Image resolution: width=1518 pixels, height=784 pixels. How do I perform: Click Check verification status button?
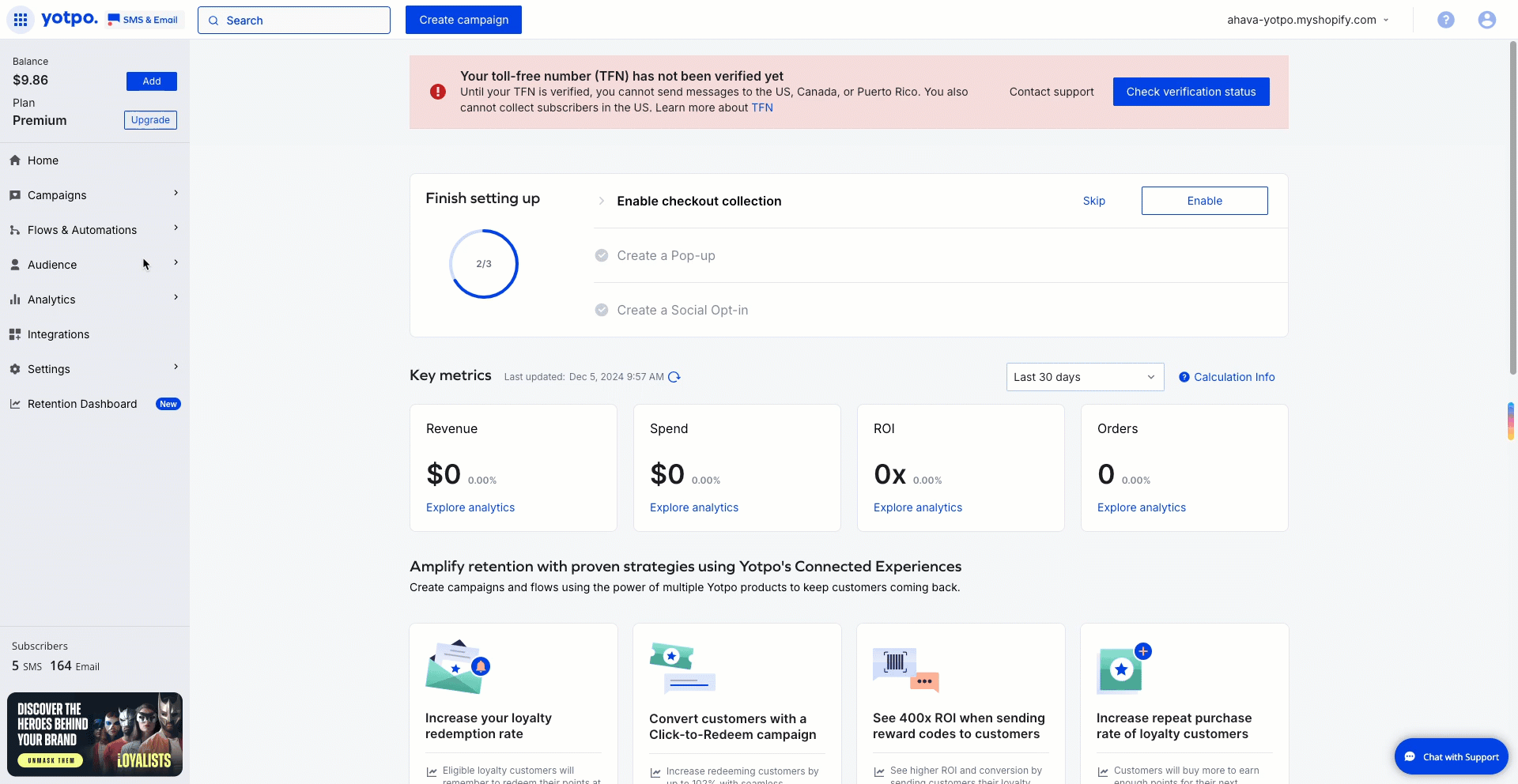pyautogui.click(x=1191, y=92)
